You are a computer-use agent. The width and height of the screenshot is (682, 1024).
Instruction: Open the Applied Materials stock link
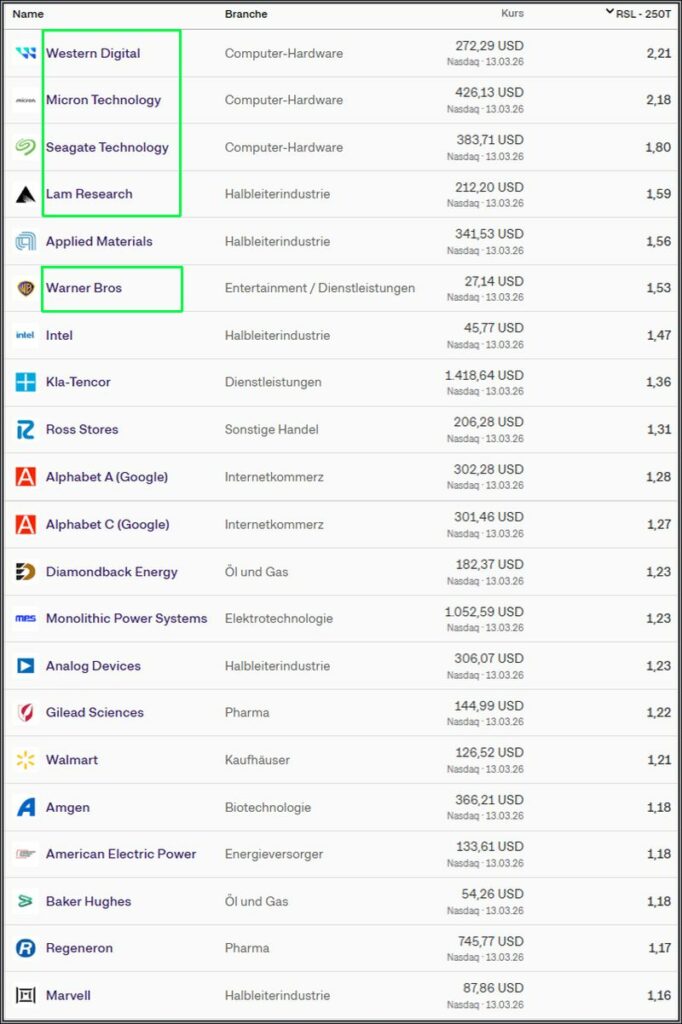point(99,241)
